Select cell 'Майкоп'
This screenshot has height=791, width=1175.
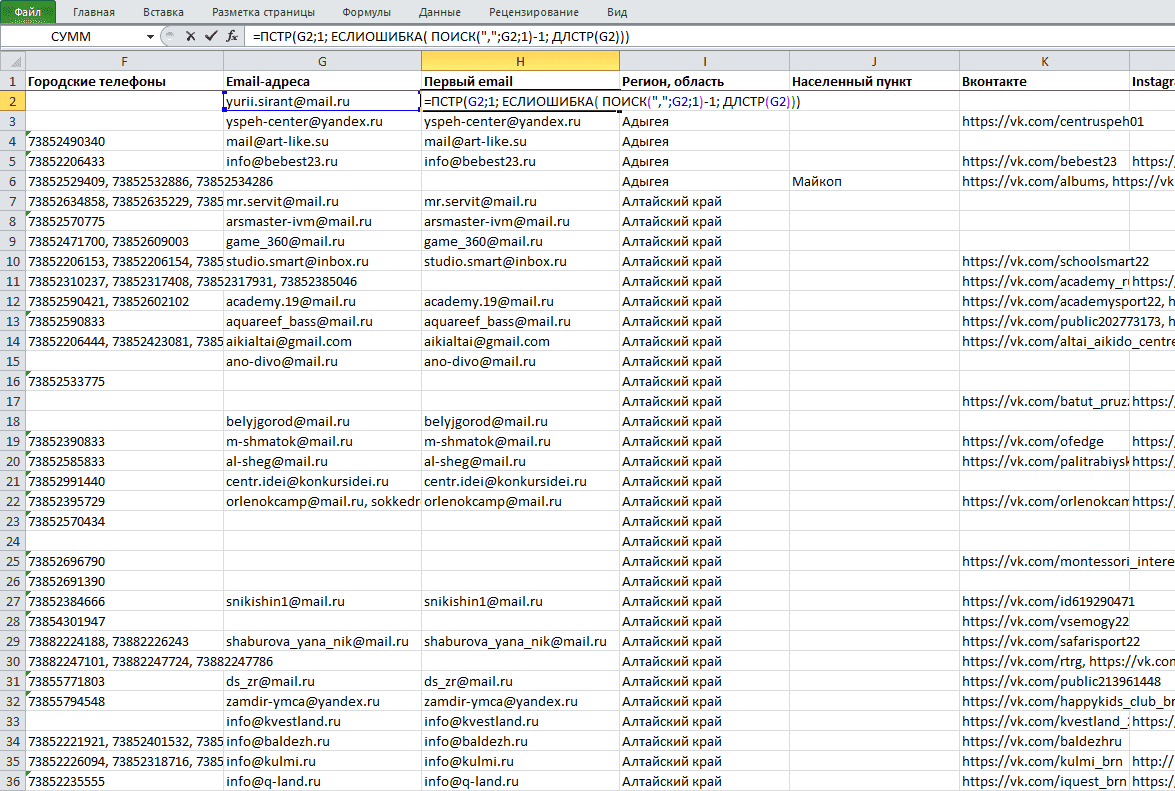(874, 181)
